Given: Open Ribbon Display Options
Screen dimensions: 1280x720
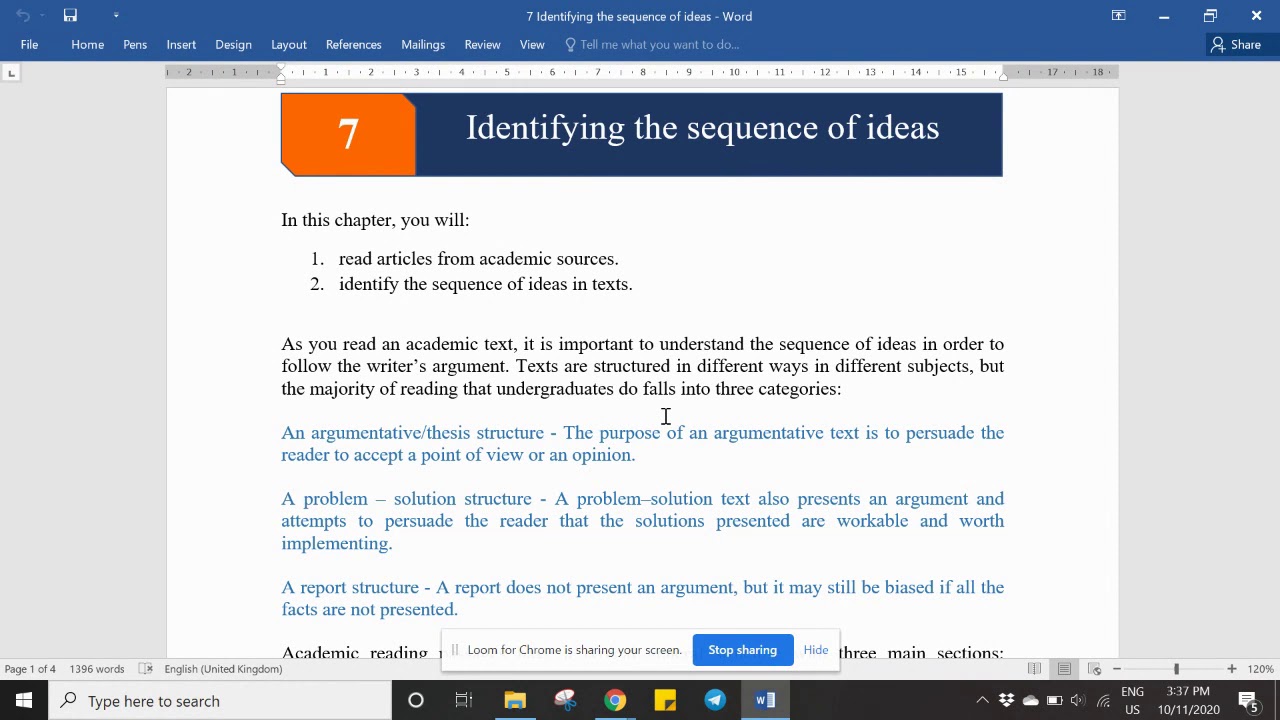Looking at the screenshot, I should [1119, 16].
